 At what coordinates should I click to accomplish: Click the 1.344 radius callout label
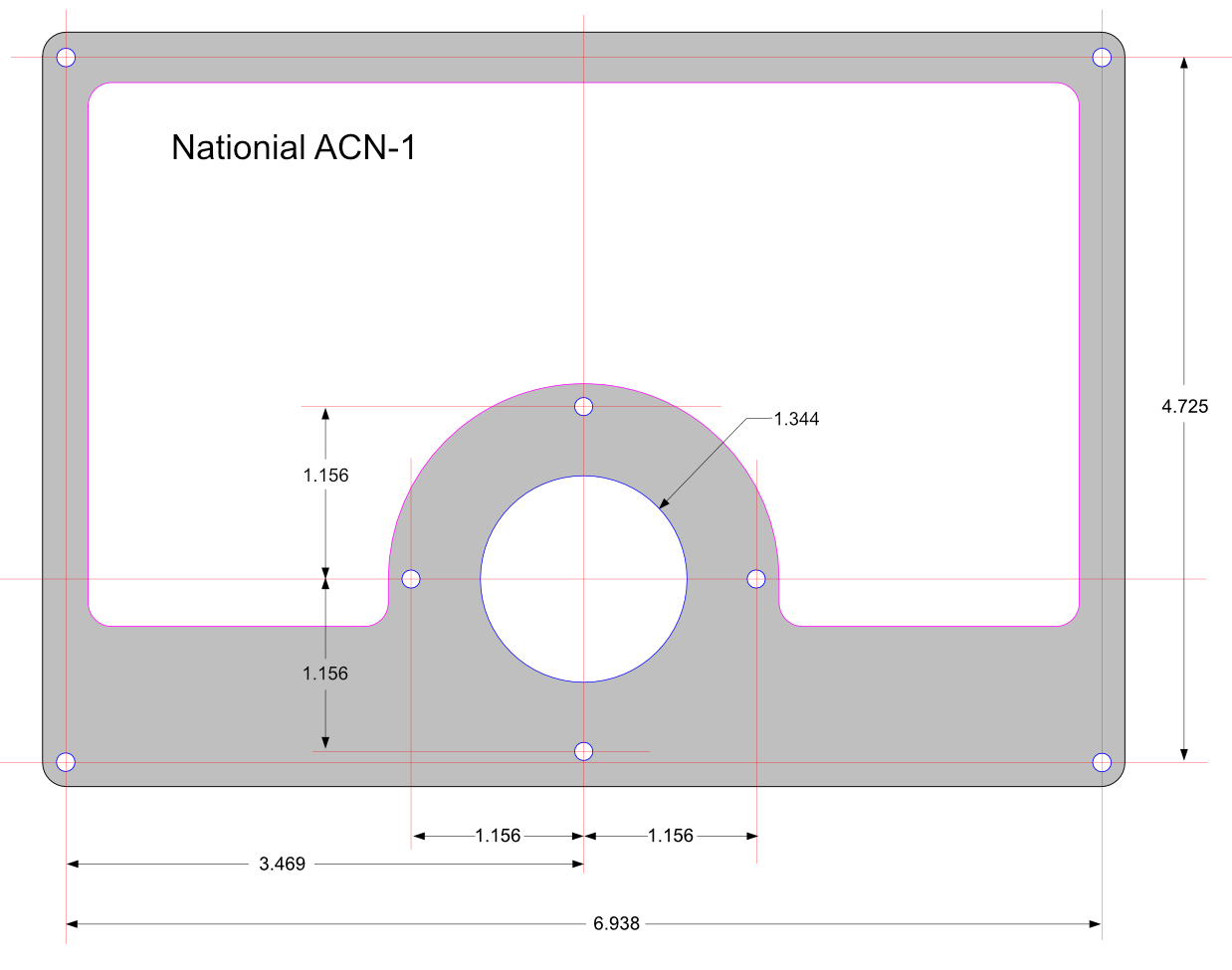coord(796,420)
